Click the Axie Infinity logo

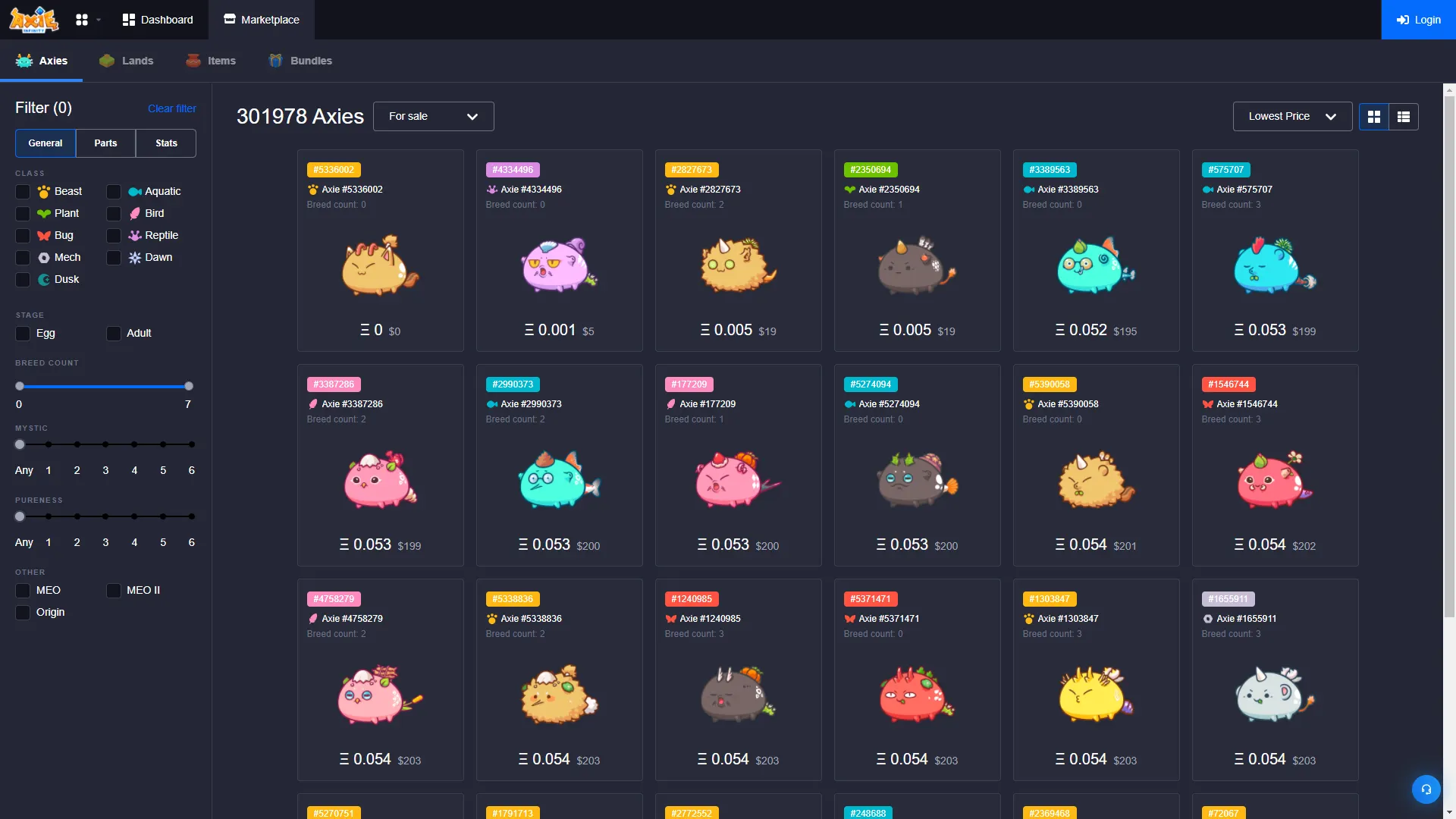(32, 20)
